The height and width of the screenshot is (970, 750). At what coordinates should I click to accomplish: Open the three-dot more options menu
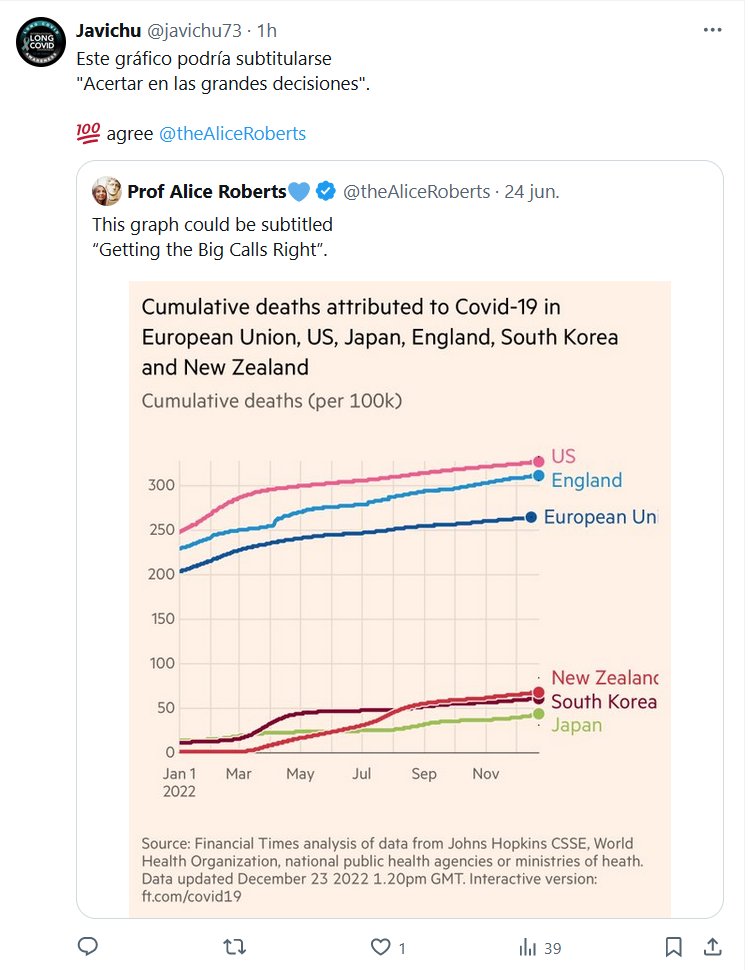click(712, 30)
